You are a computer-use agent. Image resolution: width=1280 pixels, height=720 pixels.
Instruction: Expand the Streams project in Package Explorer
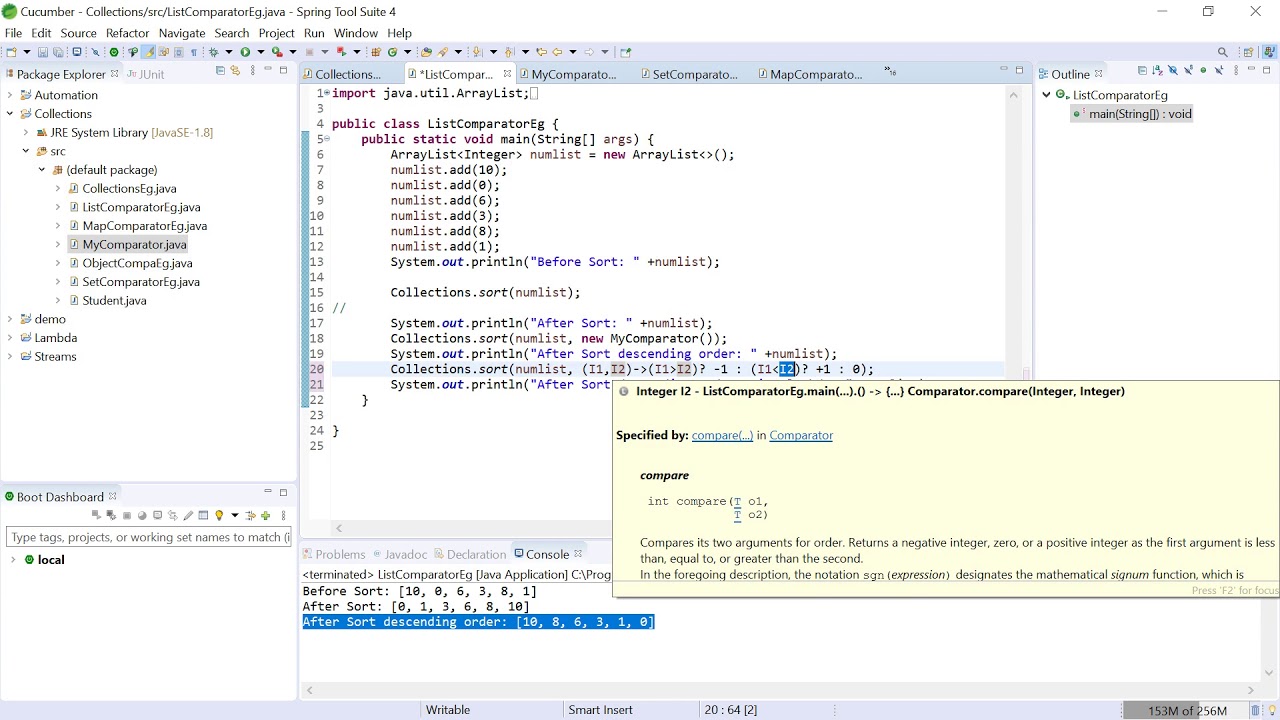click(x=10, y=356)
